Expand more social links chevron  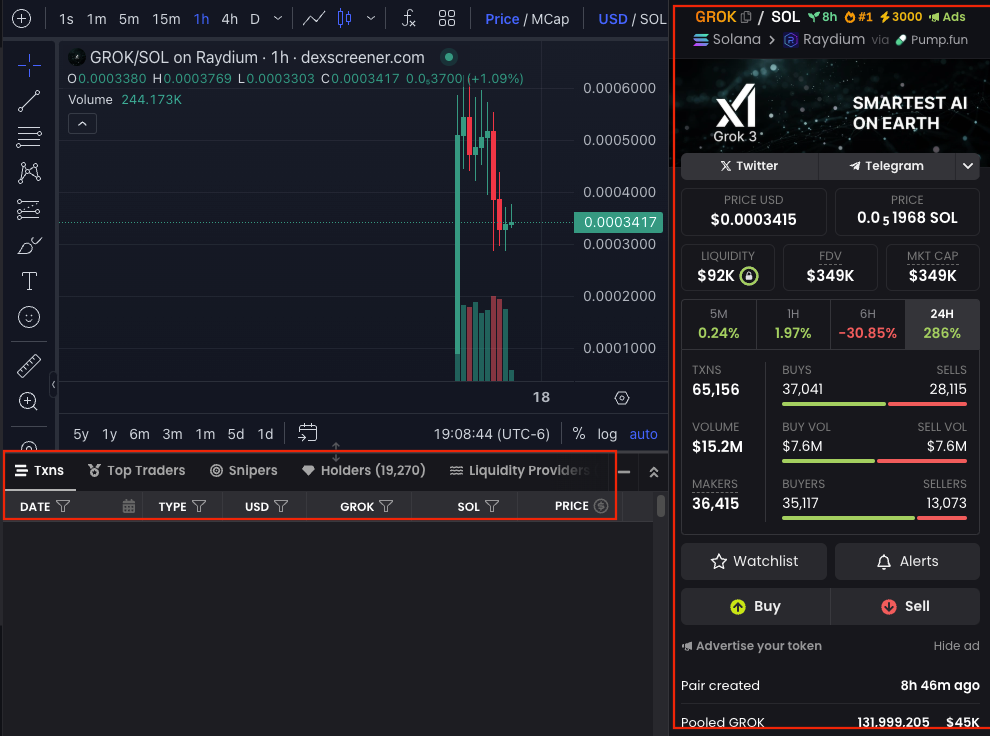point(968,166)
